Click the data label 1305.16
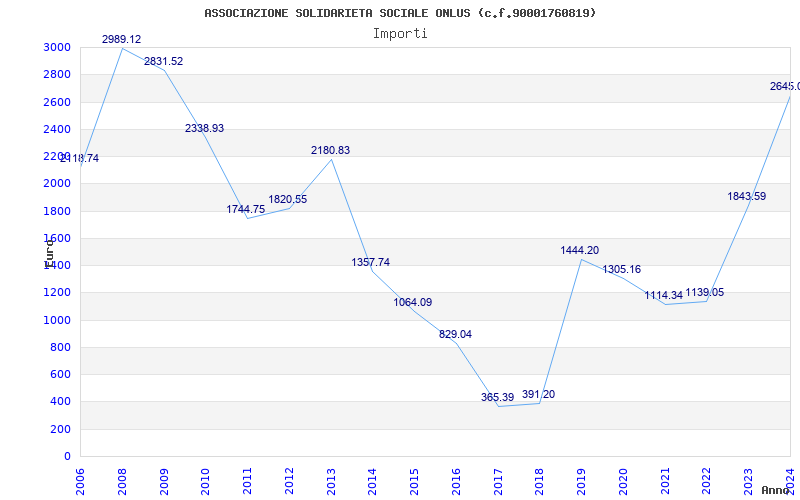This screenshot has height=500, width=800. pyautogui.click(x=621, y=269)
